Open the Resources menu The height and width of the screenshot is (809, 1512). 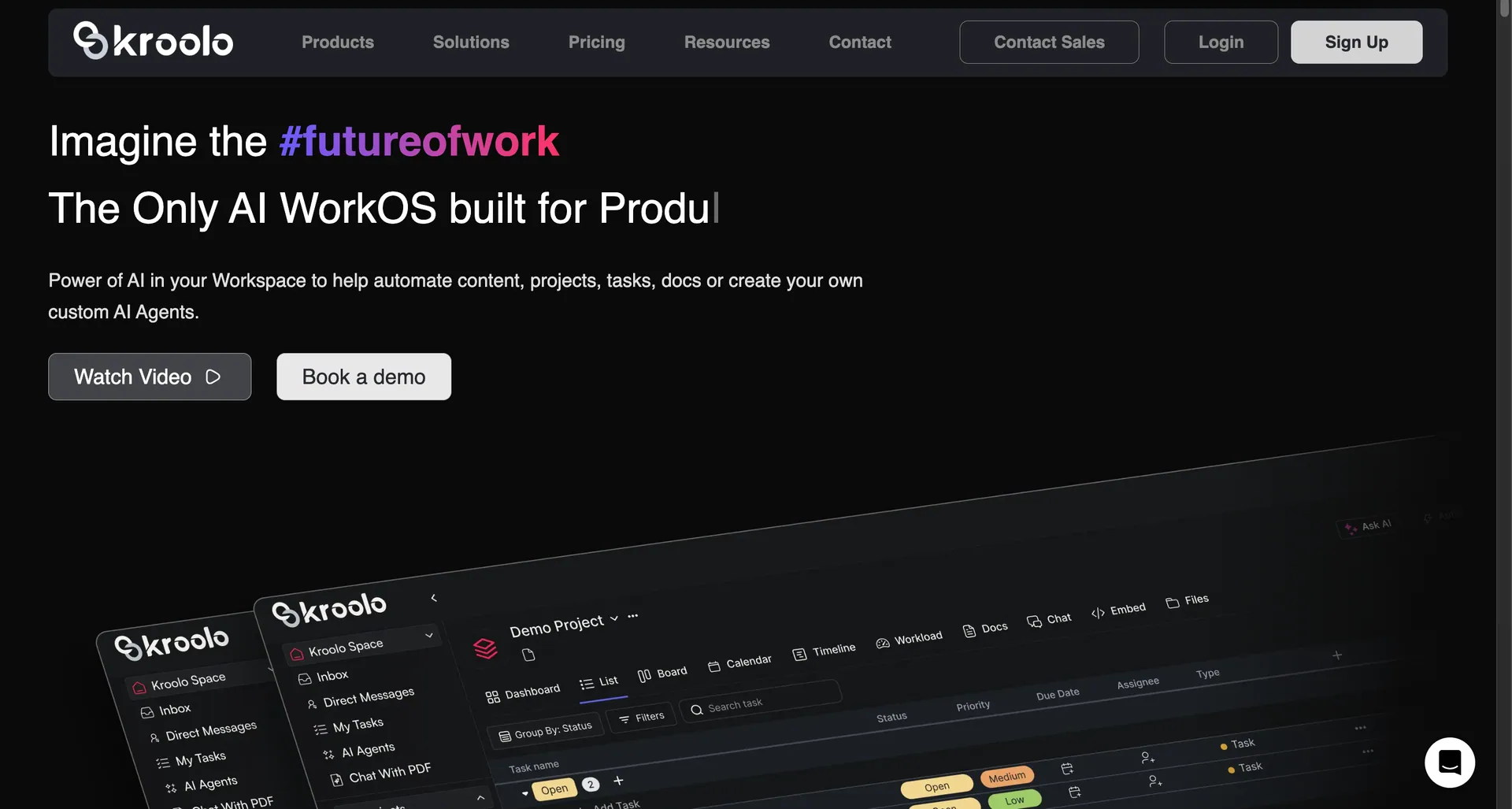(727, 43)
